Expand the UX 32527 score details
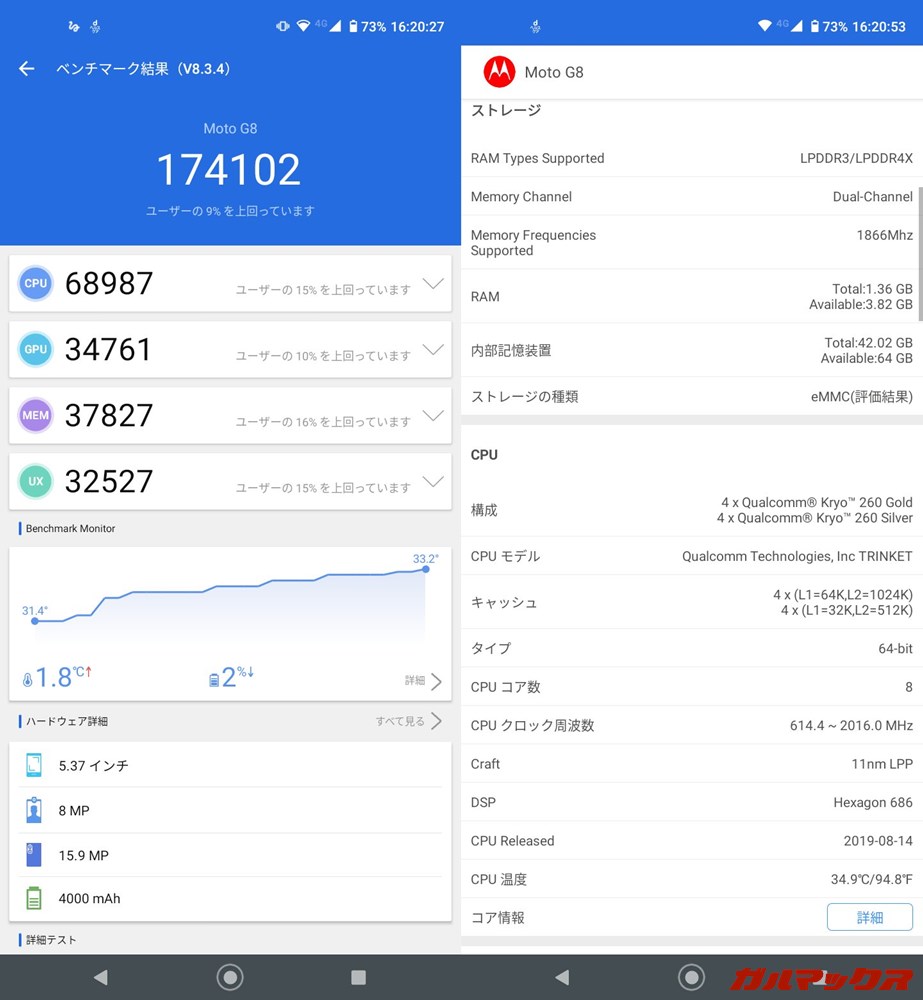This screenshot has width=923, height=1000. (x=434, y=481)
